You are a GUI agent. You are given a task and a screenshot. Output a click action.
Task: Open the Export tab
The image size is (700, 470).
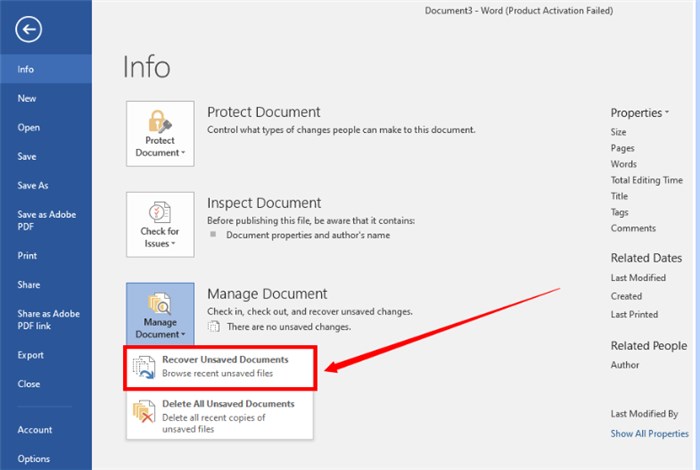pyautogui.click(x=46, y=355)
